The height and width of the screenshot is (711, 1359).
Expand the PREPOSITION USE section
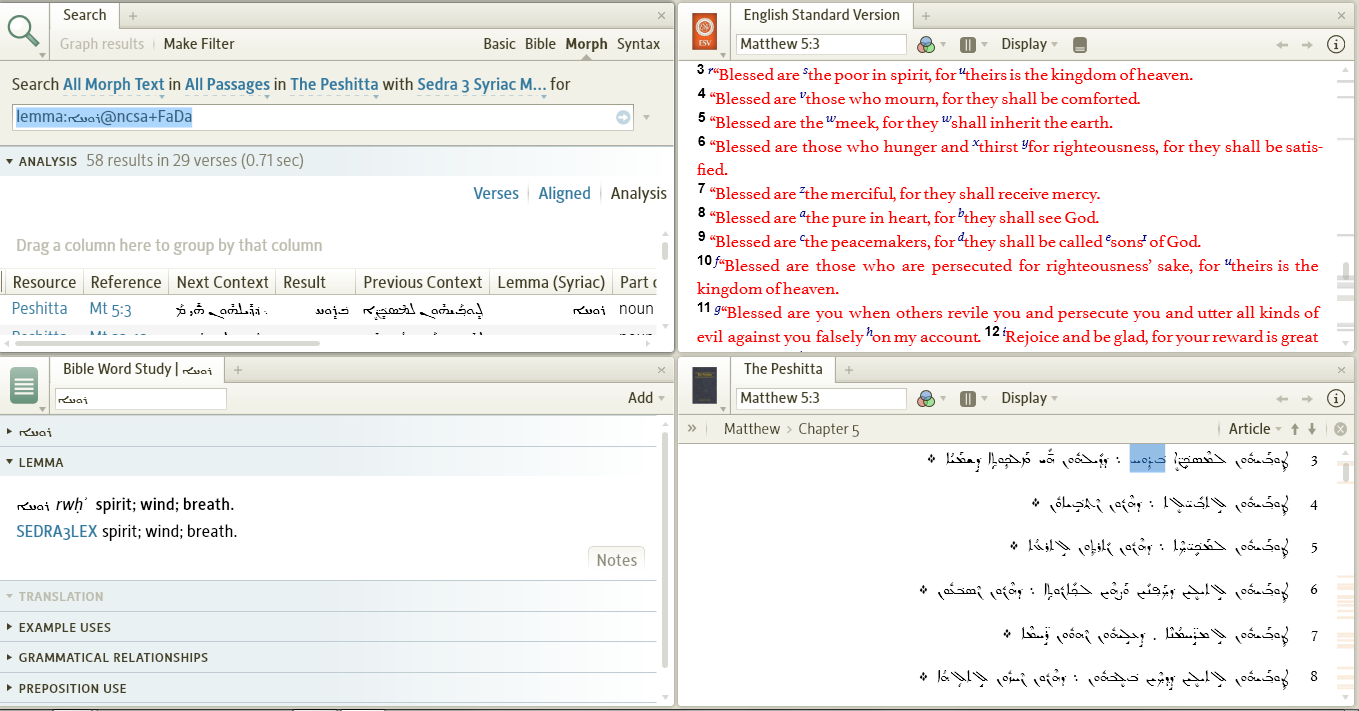coord(10,688)
